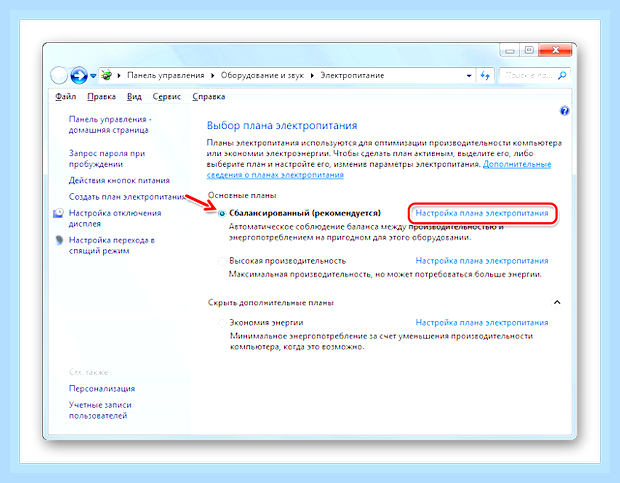Viewport: 620px width, 483px height.
Task: Close the Электропитание window
Action: tap(555, 50)
